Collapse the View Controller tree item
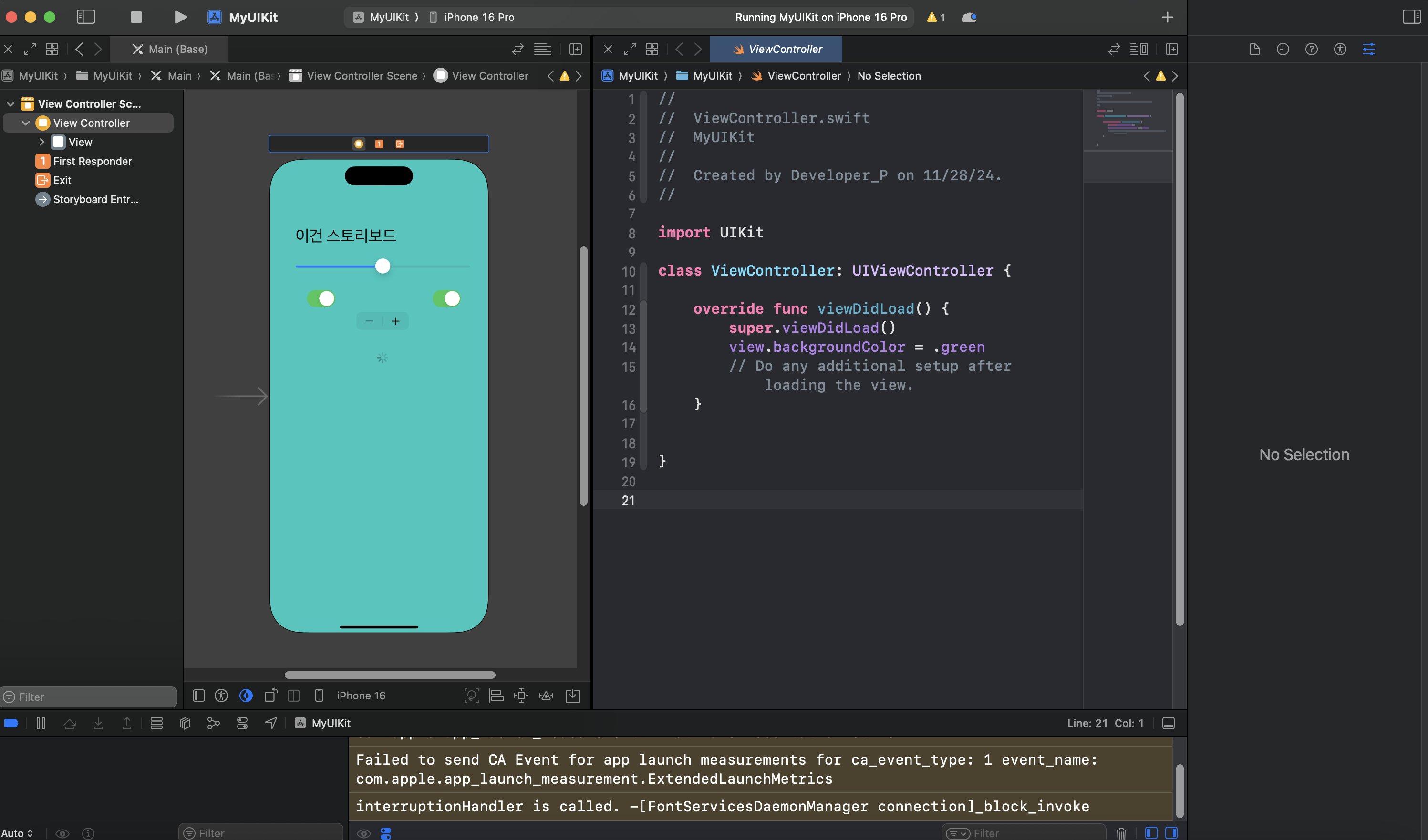Screen dimensions: 1428x840 [25, 123]
